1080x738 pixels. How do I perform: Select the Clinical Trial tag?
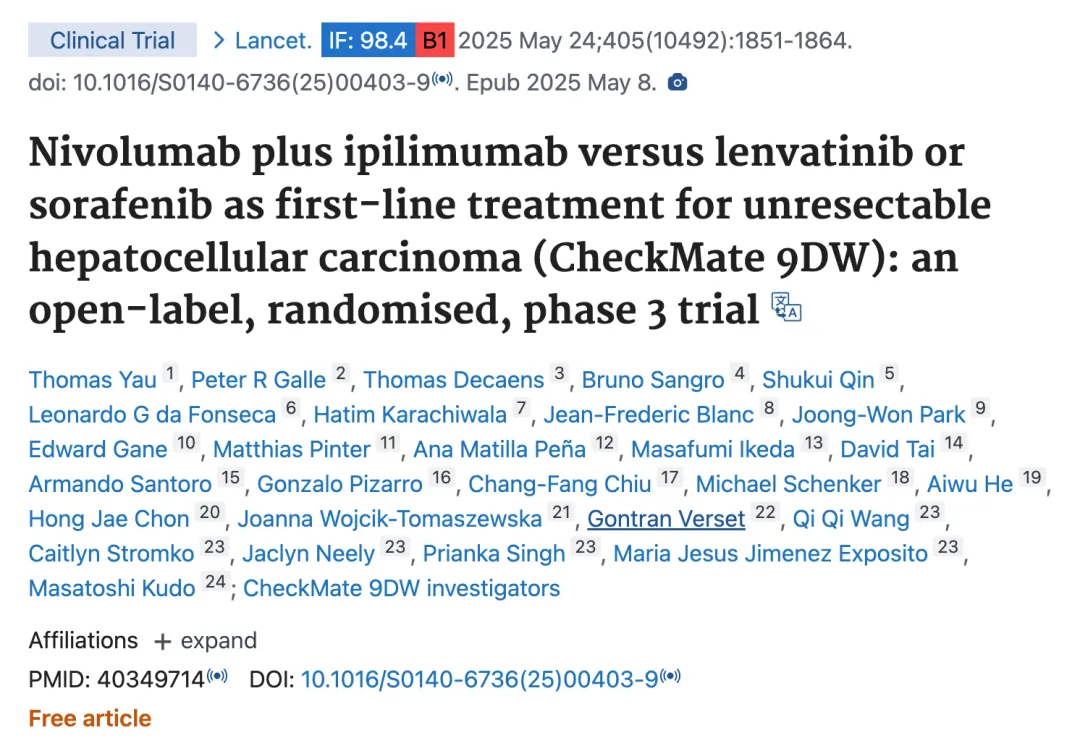point(112,40)
